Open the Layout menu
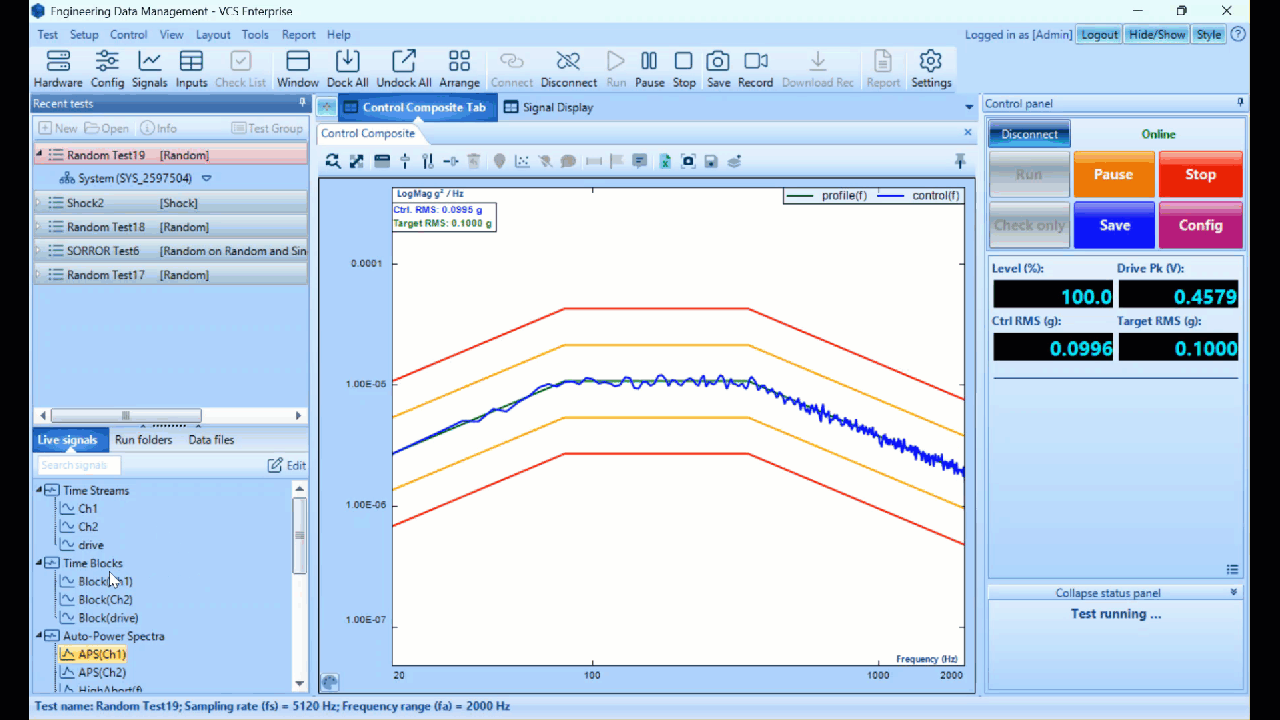This screenshot has height=720, width=1280. [x=213, y=34]
